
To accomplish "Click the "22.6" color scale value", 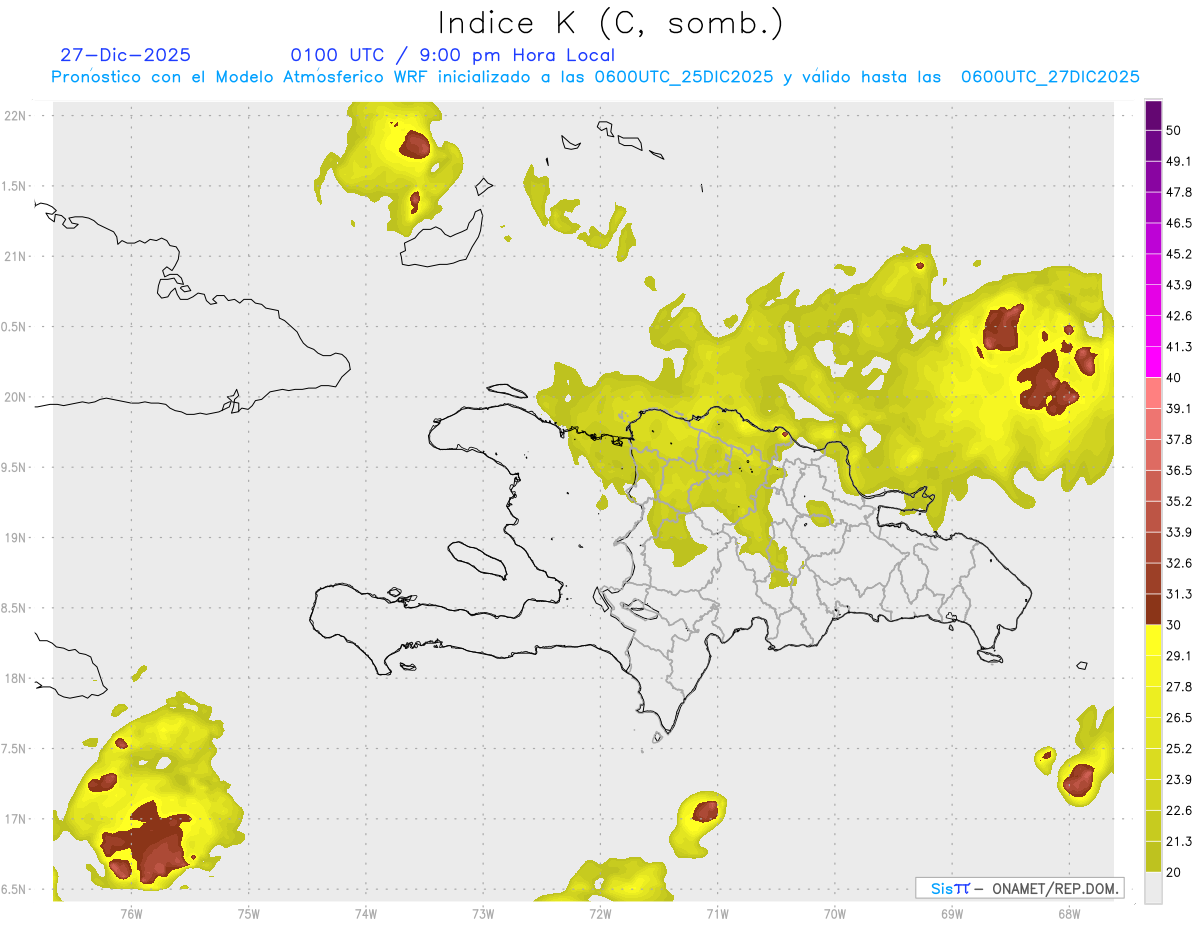I will pyautogui.click(x=1179, y=811).
